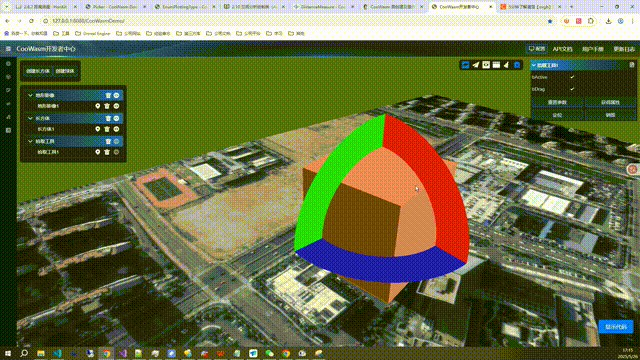Open the 用户手册 nav item
Screen dimensions: 640x360
(x=593, y=49)
